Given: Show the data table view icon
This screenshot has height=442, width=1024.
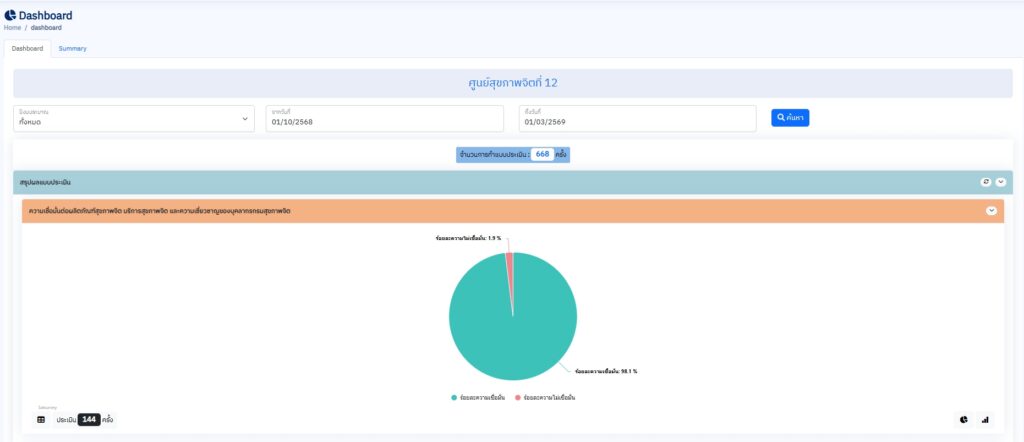Looking at the screenshot, I should [x=41, y=420].
